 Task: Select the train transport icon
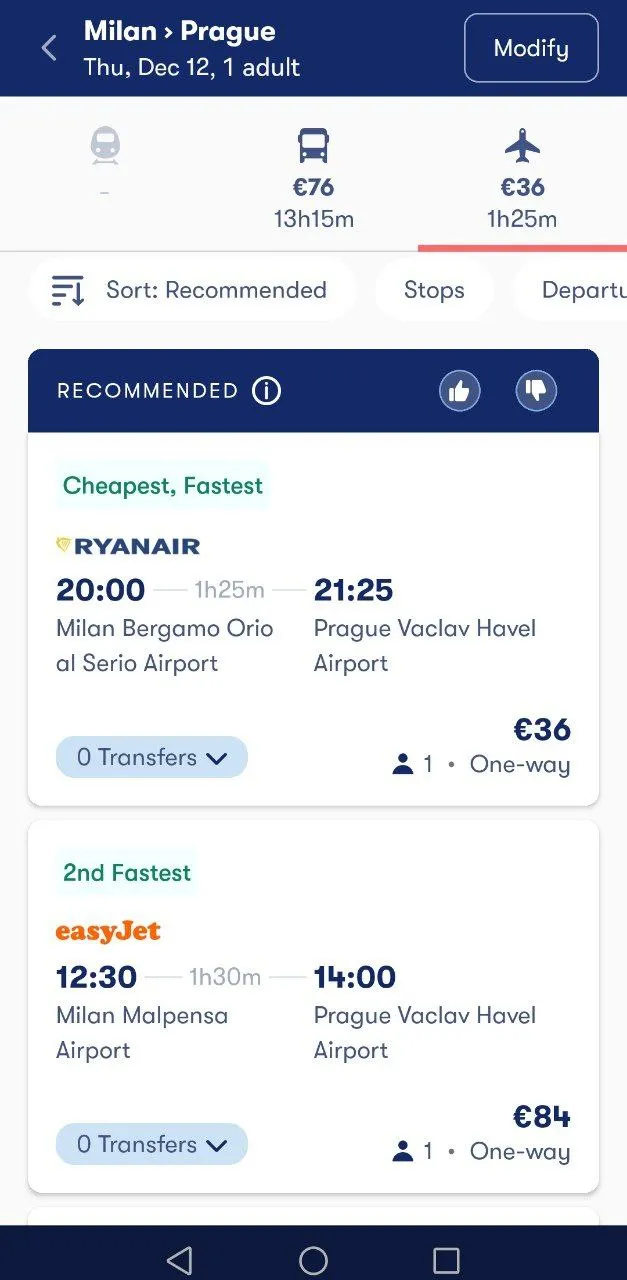pos(105,147)
